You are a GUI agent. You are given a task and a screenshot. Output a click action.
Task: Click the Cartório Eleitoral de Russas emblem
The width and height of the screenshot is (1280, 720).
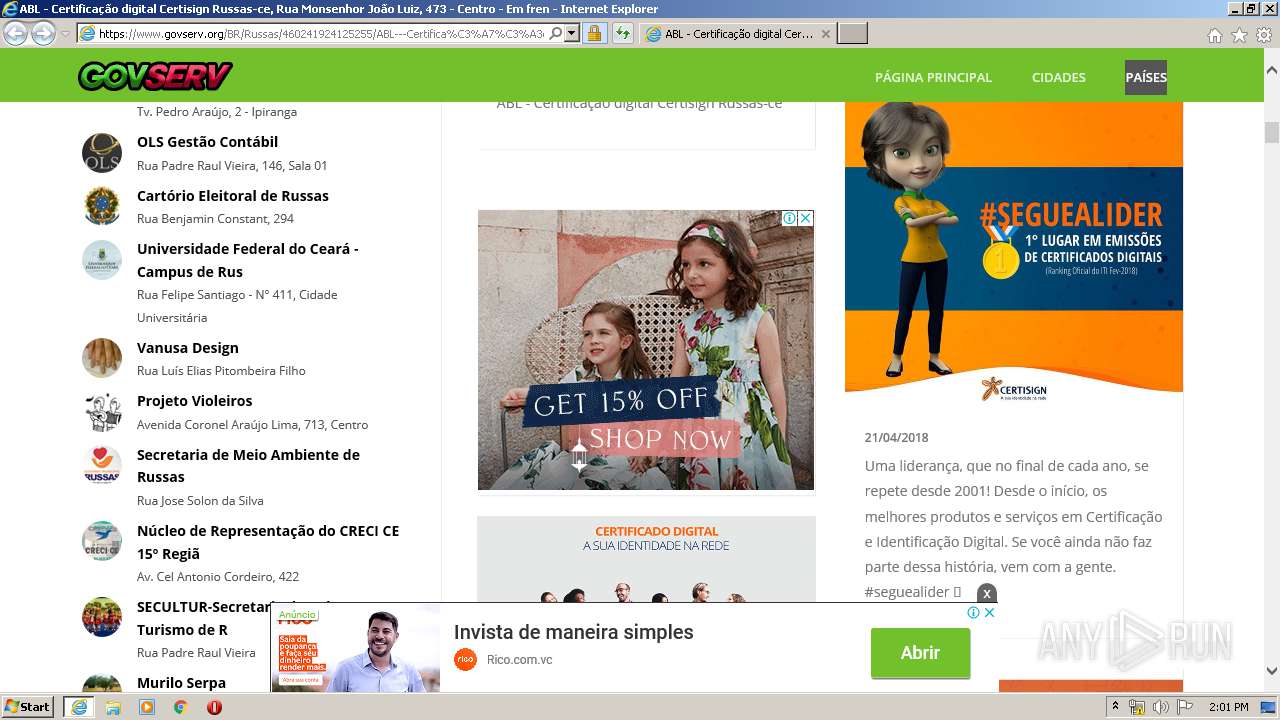click(x=102, y=206)
